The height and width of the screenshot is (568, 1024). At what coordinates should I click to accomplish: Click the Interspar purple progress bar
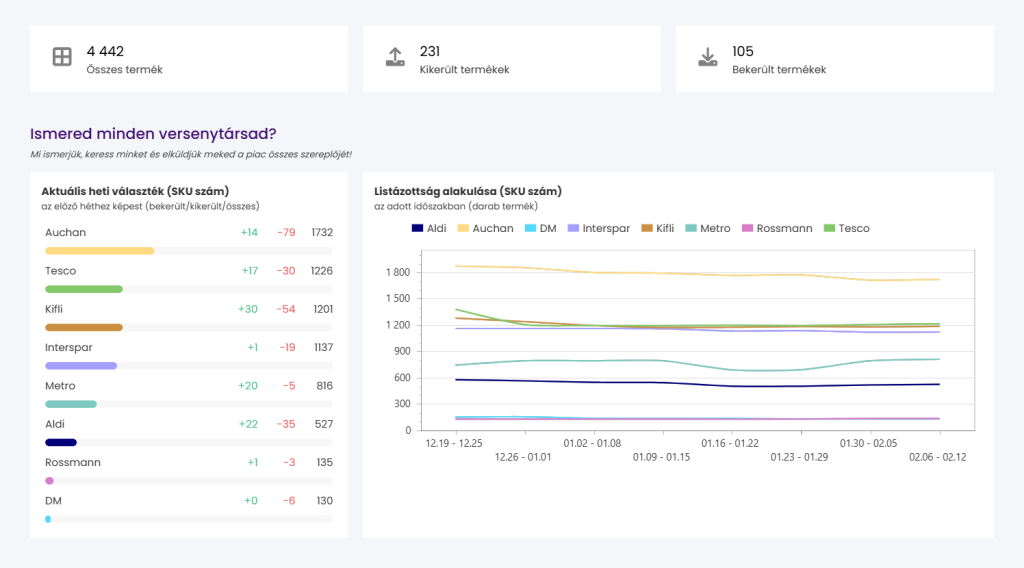(x=81, y=366)
